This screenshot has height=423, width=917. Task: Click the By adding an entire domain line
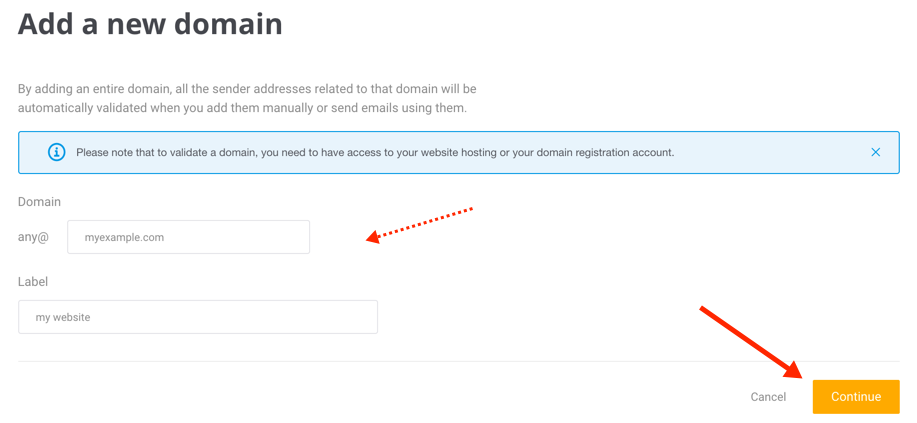coord(247,90)
